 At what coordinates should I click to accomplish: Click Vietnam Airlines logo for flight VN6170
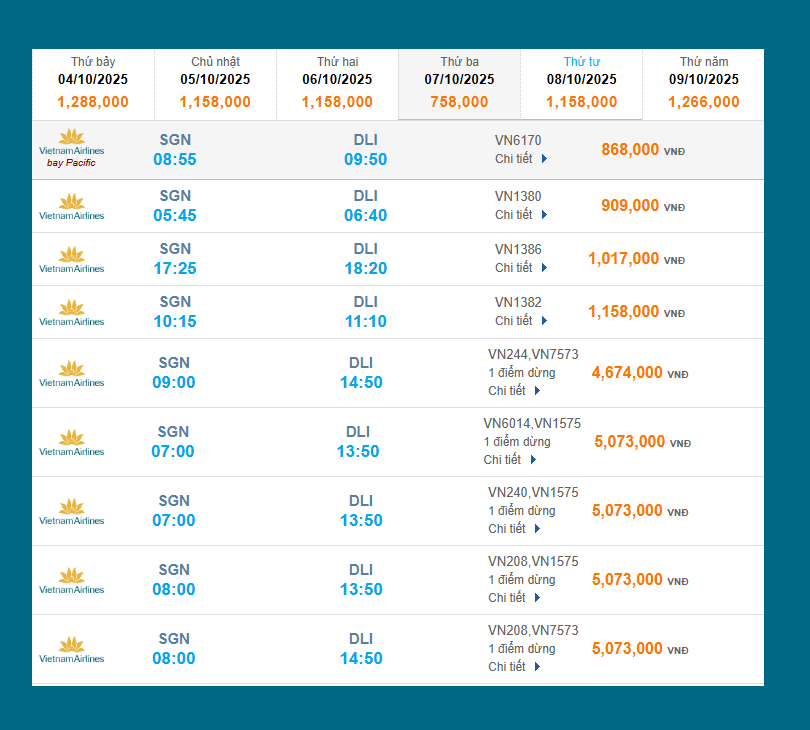[x=71, y=147]
